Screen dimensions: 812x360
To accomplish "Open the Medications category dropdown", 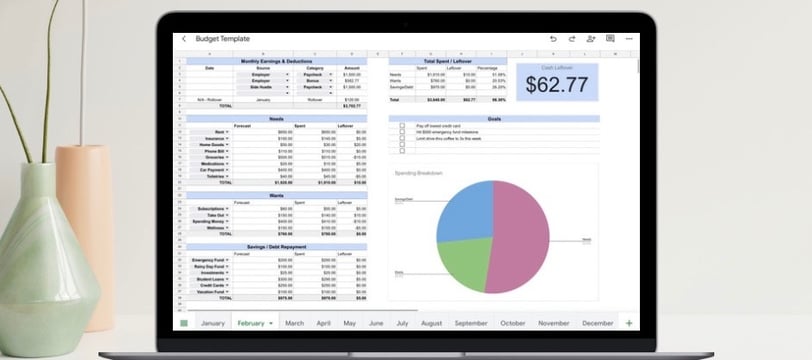I will click(x=227, y=163).
